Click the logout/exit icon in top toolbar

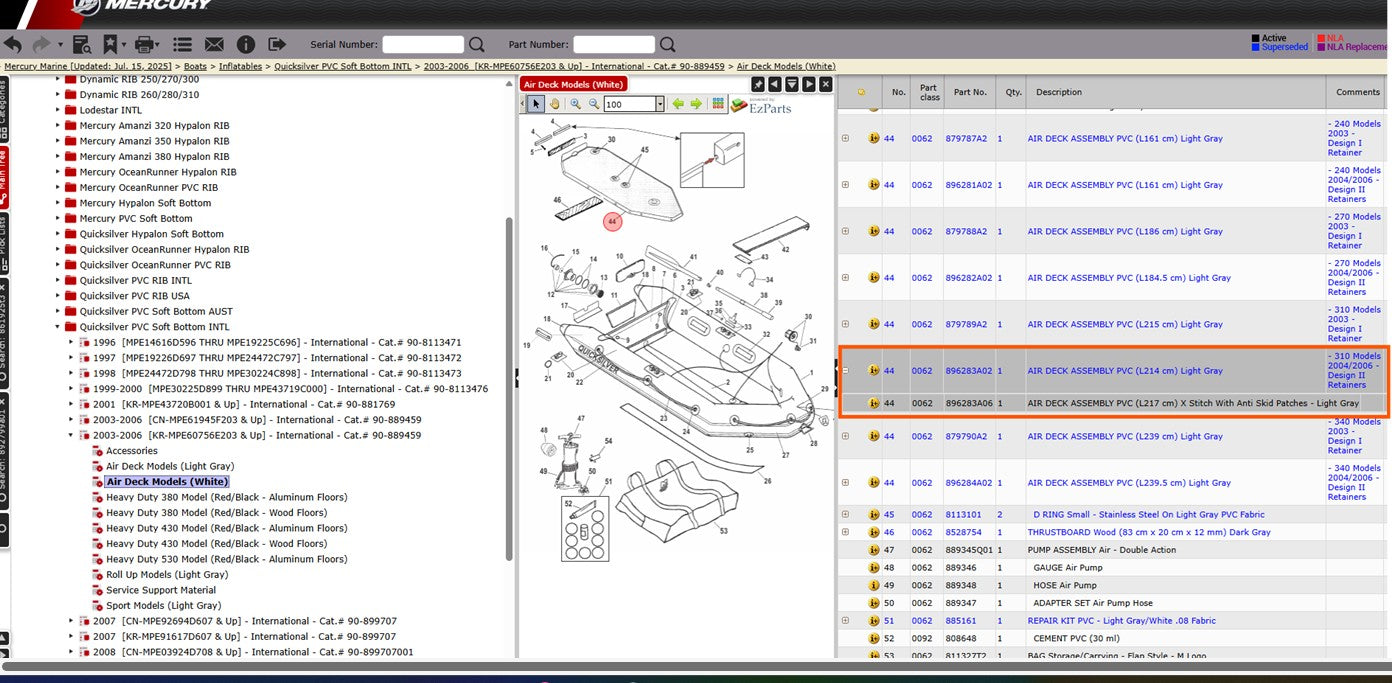(x=277, y=44)
